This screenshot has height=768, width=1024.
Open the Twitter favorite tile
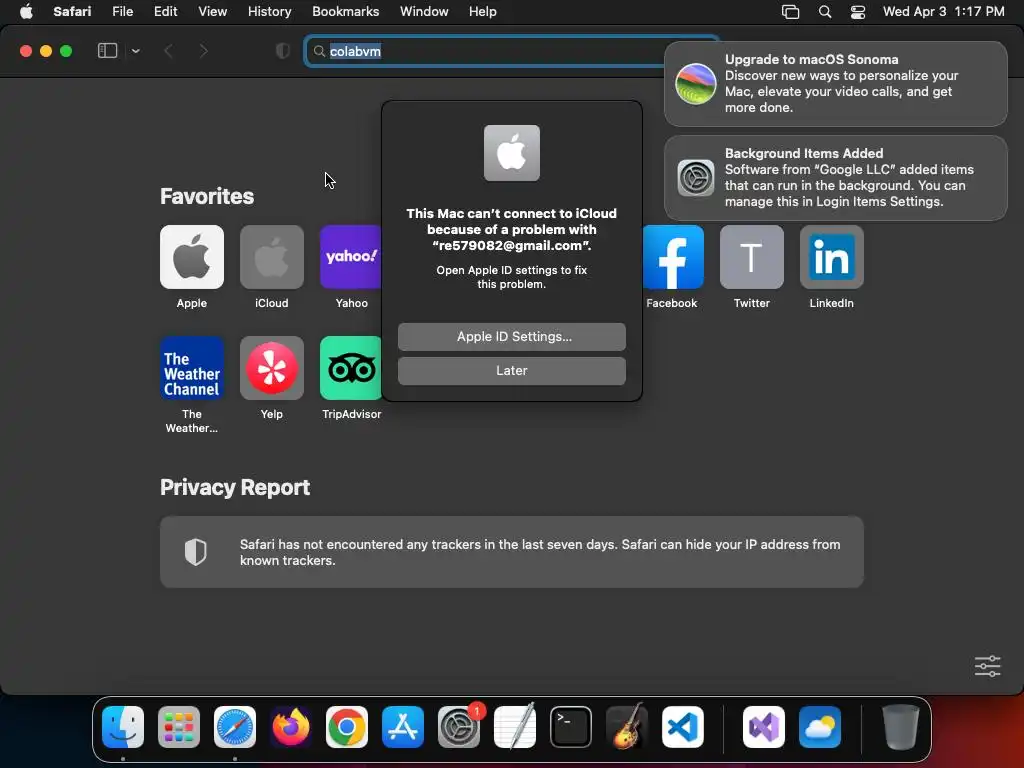(x=752, y=257)
